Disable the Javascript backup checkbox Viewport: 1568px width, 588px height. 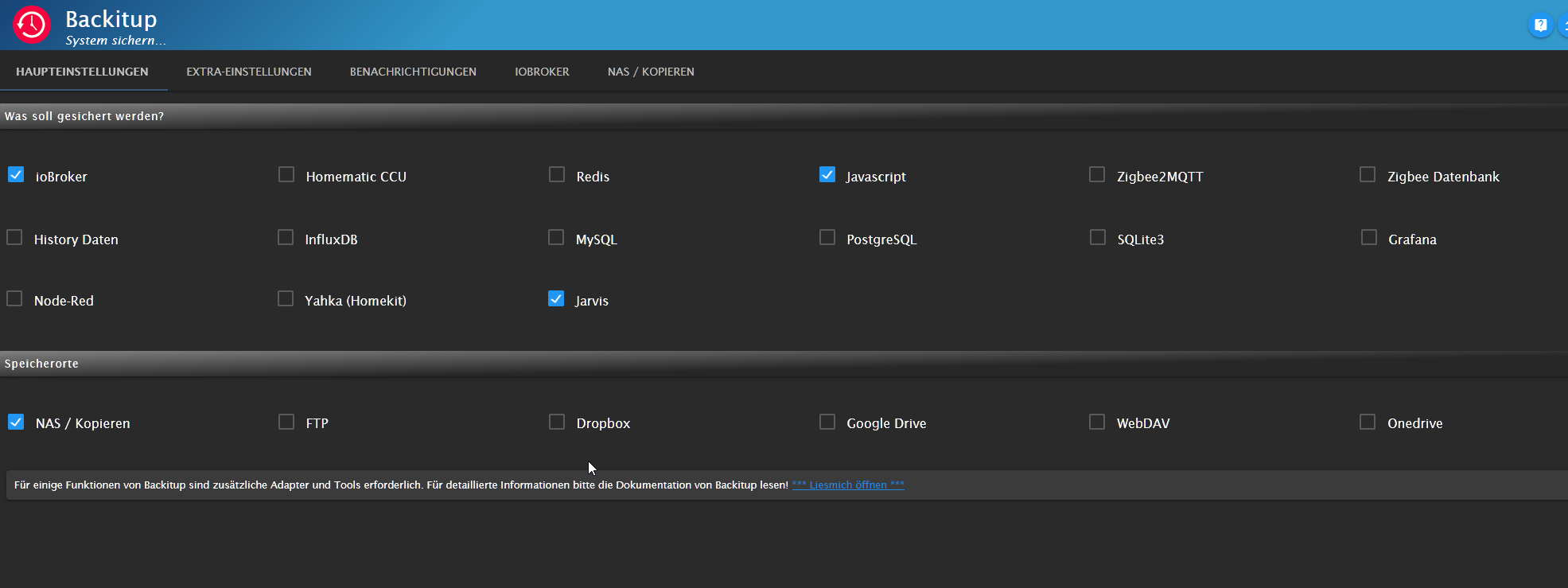(x=827, y=175)
